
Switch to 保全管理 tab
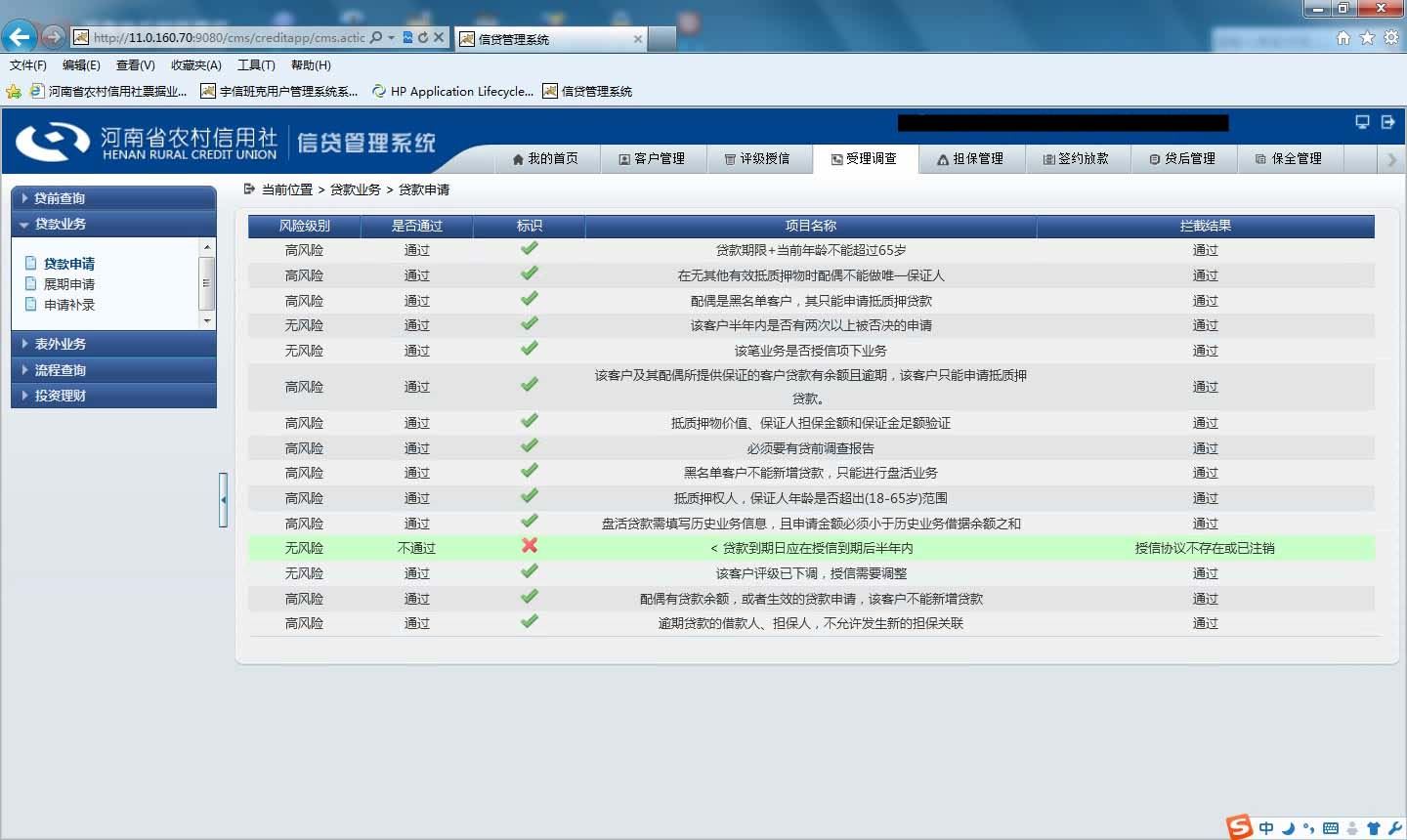[1289, 158]
